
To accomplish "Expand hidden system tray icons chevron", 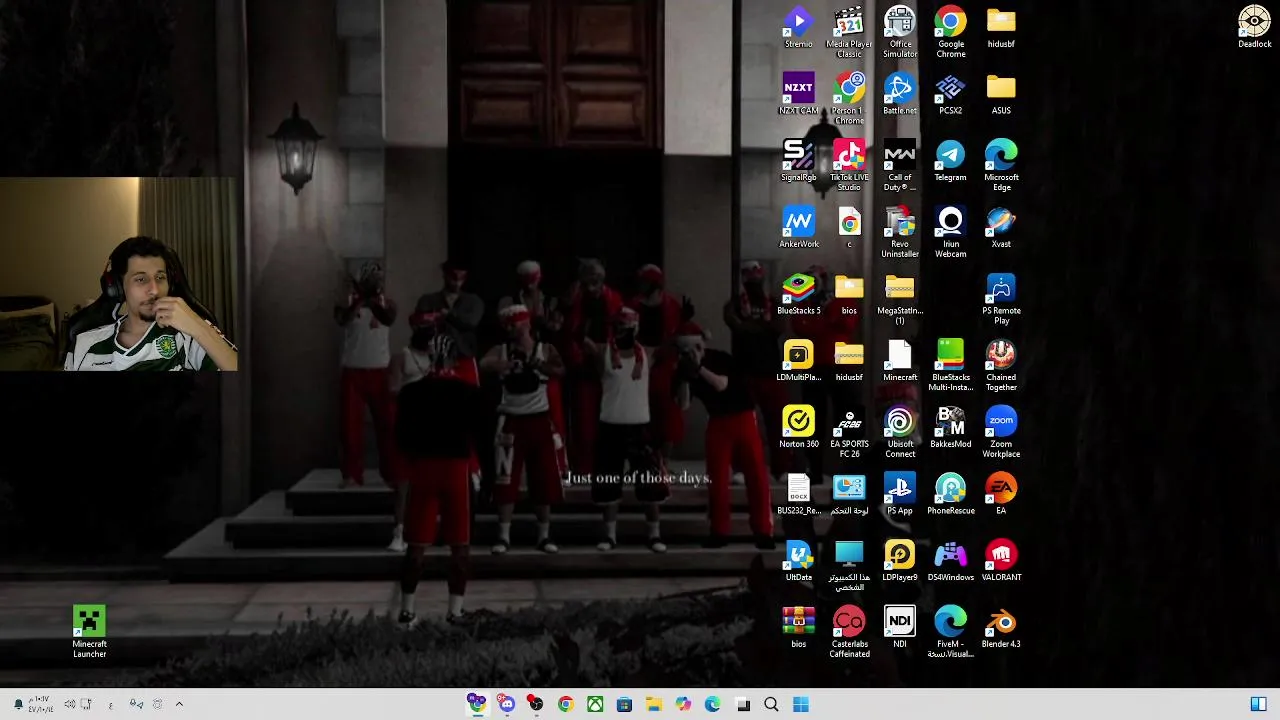I will (179, 704).
